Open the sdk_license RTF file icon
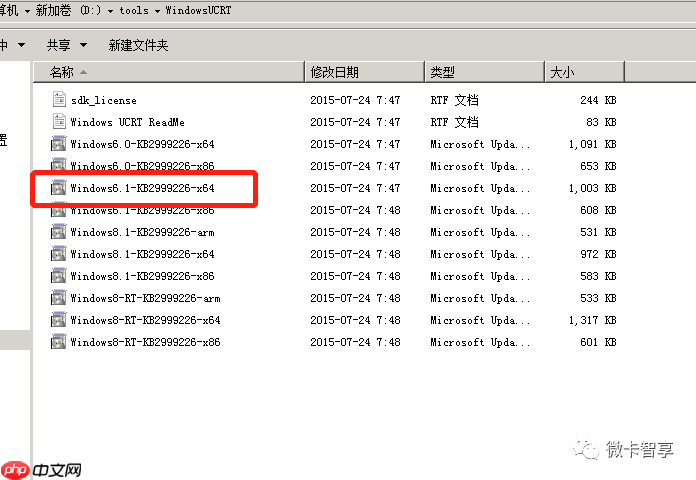The width and height of the screenshot is (696, 480). tap(59, 99)
